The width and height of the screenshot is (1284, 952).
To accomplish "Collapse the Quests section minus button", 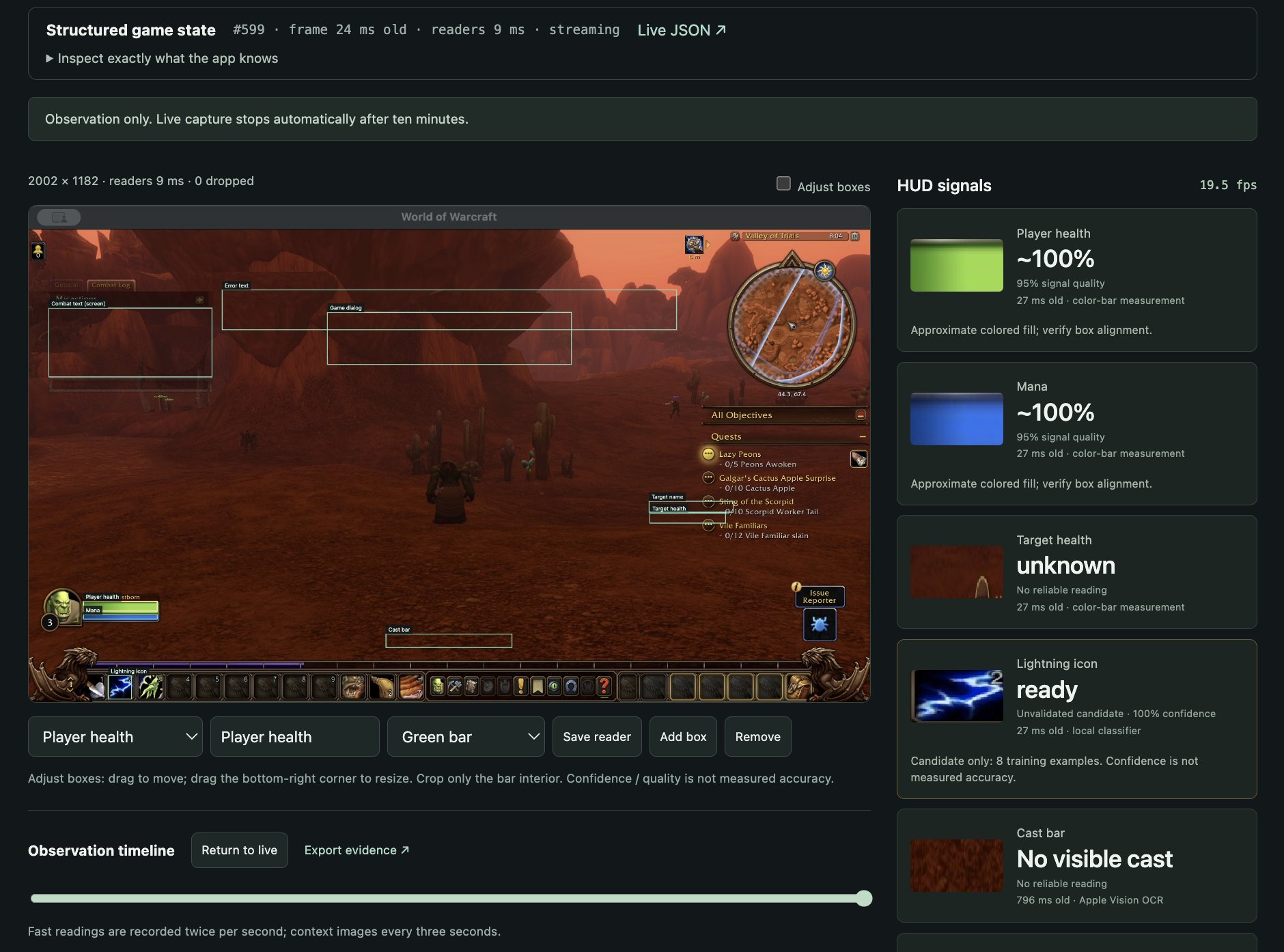I will point(863,437).
